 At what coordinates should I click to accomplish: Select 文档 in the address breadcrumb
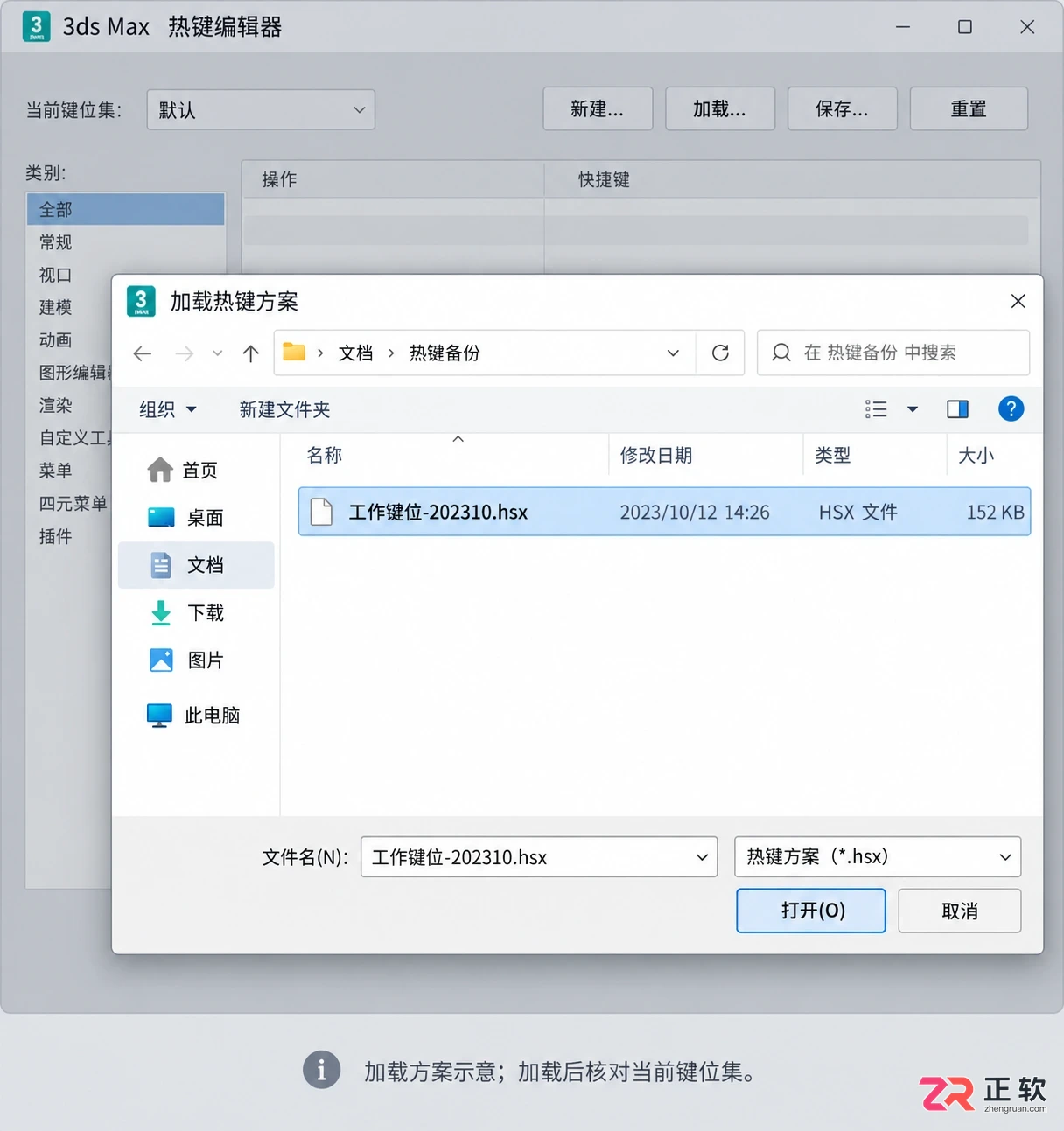tap(355, 353)
